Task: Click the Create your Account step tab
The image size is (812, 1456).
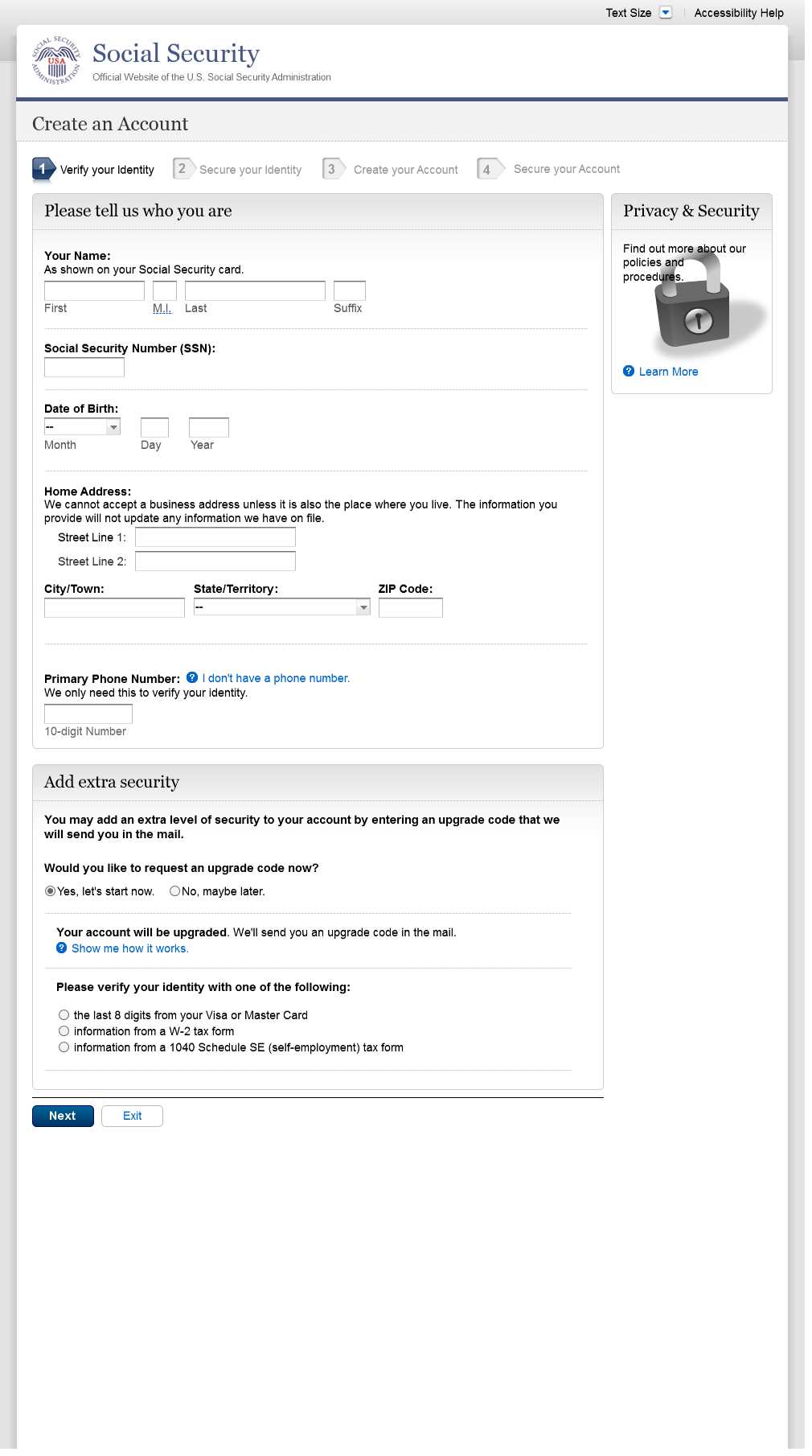Action: (405, 170)
